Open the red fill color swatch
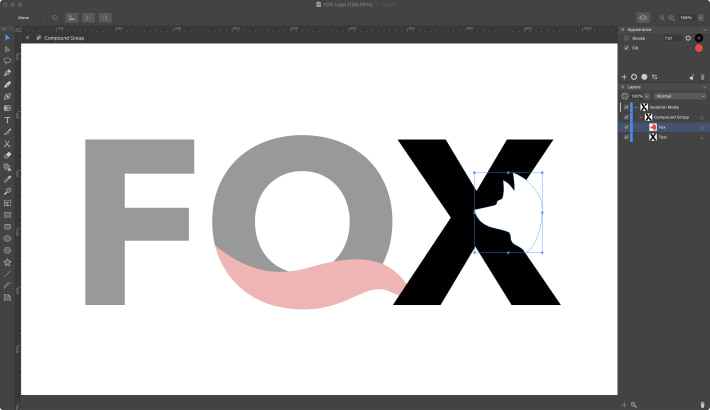Viewport: 710px width, 410px height. pyautogui.click(x=699, y=48)
